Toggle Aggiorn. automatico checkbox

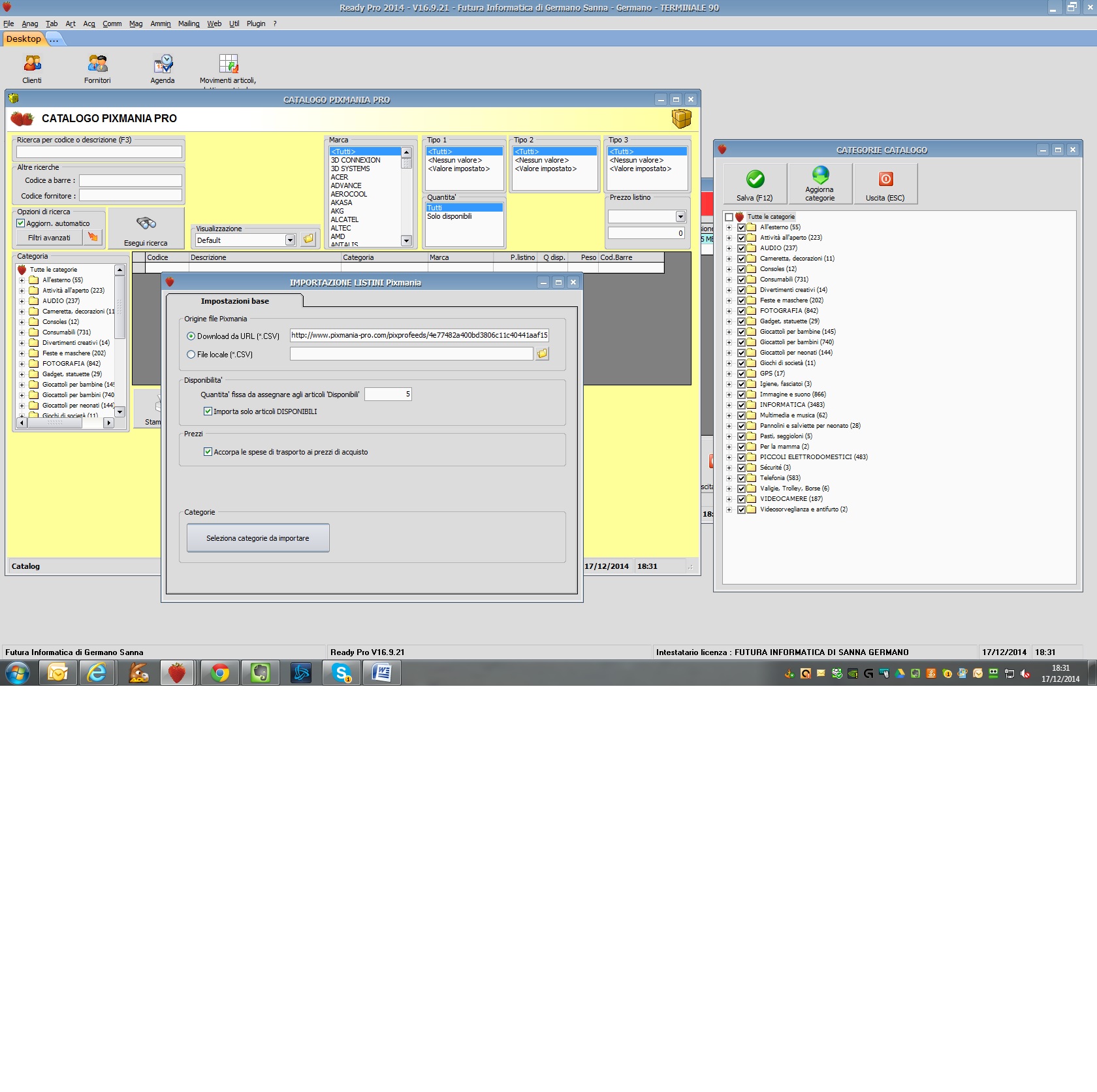click(x=20, y=223)
